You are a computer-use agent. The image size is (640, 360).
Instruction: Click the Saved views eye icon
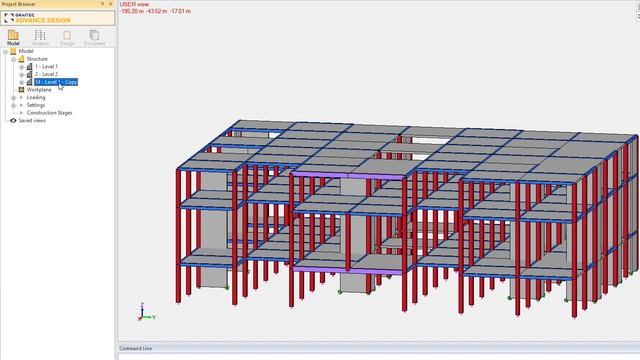[x=13, y=120]
